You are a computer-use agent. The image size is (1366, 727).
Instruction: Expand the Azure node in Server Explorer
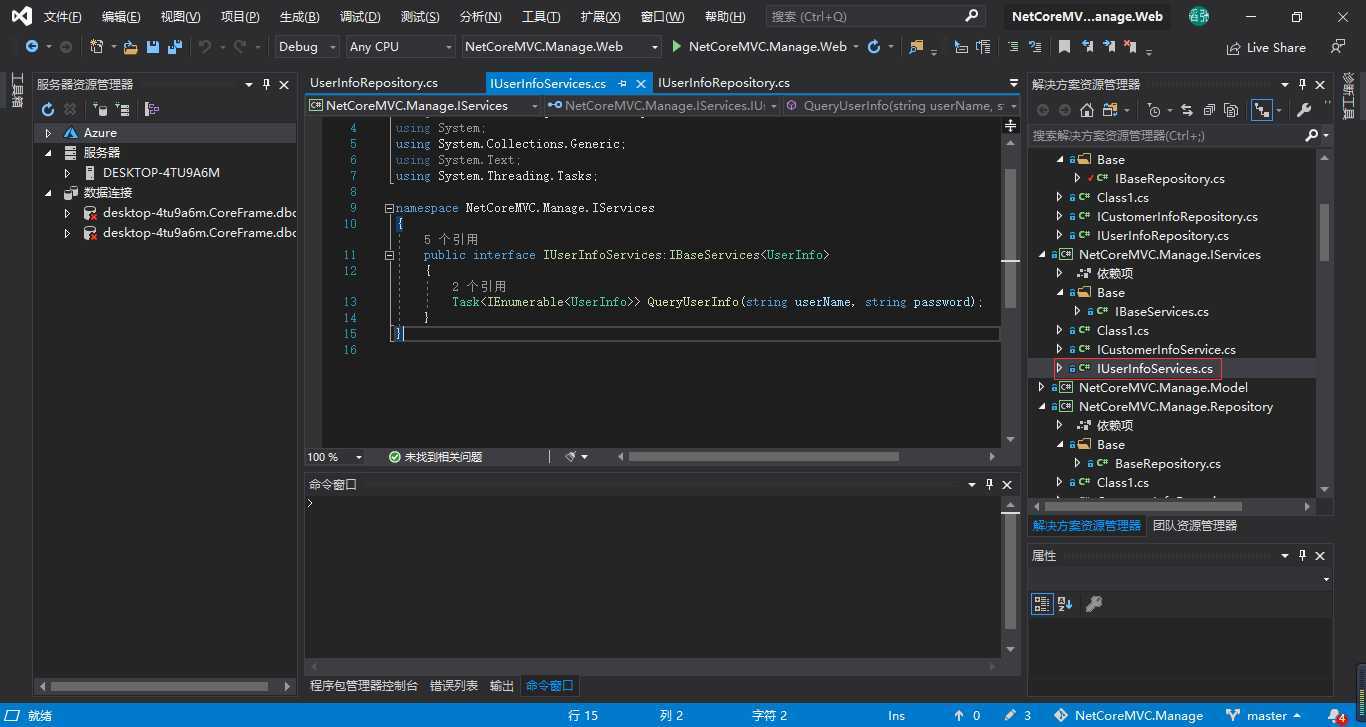click(x=47, y=133)
